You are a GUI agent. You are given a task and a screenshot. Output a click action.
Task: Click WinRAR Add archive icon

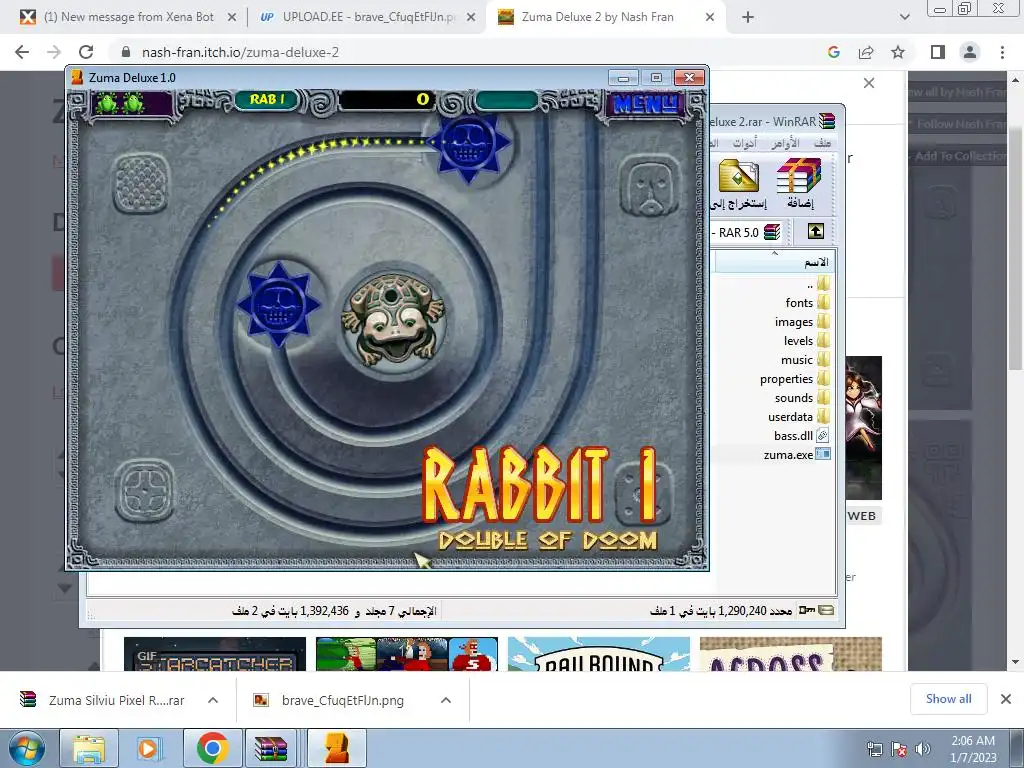(x=799, y=183)
